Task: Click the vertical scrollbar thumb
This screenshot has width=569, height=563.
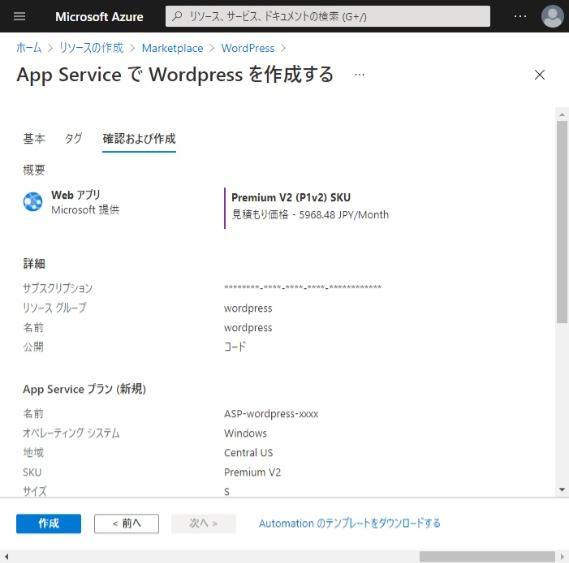Action: [562, 221]
